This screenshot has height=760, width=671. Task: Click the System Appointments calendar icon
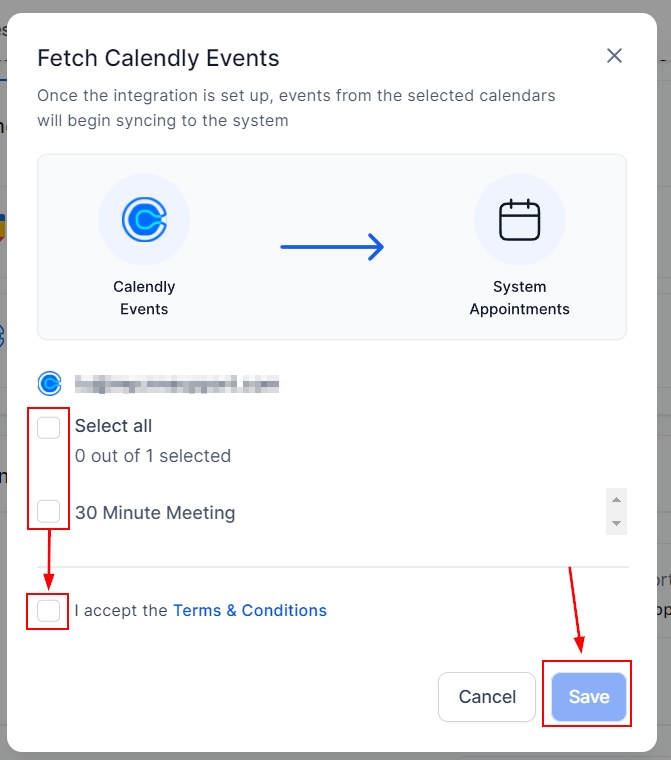(519, 220)
